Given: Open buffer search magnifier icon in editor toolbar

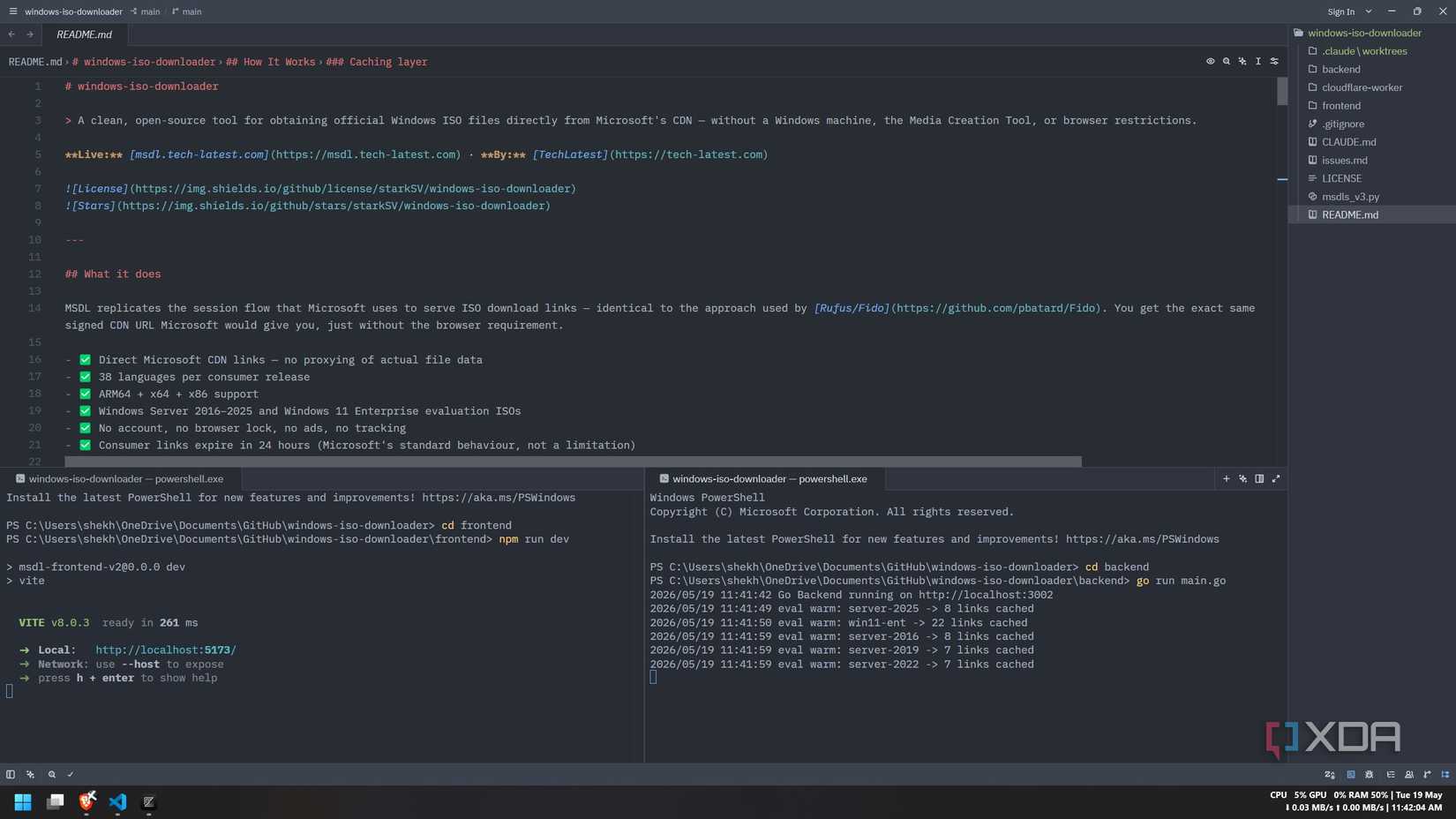Looking at the screenshot, I should pos(1227,62).
